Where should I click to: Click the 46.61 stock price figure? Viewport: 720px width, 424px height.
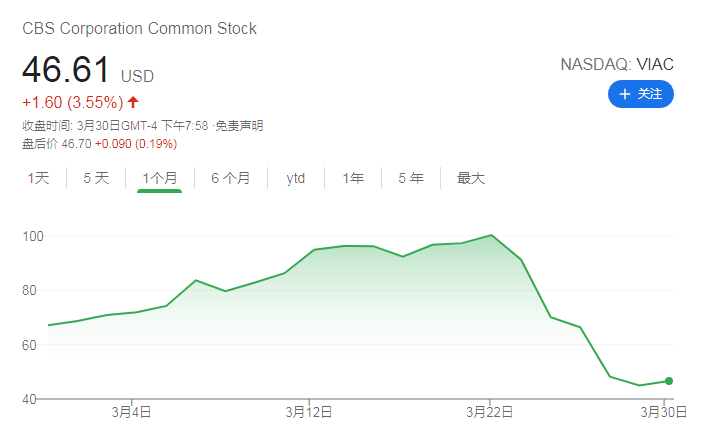click(x=66, y=71)
